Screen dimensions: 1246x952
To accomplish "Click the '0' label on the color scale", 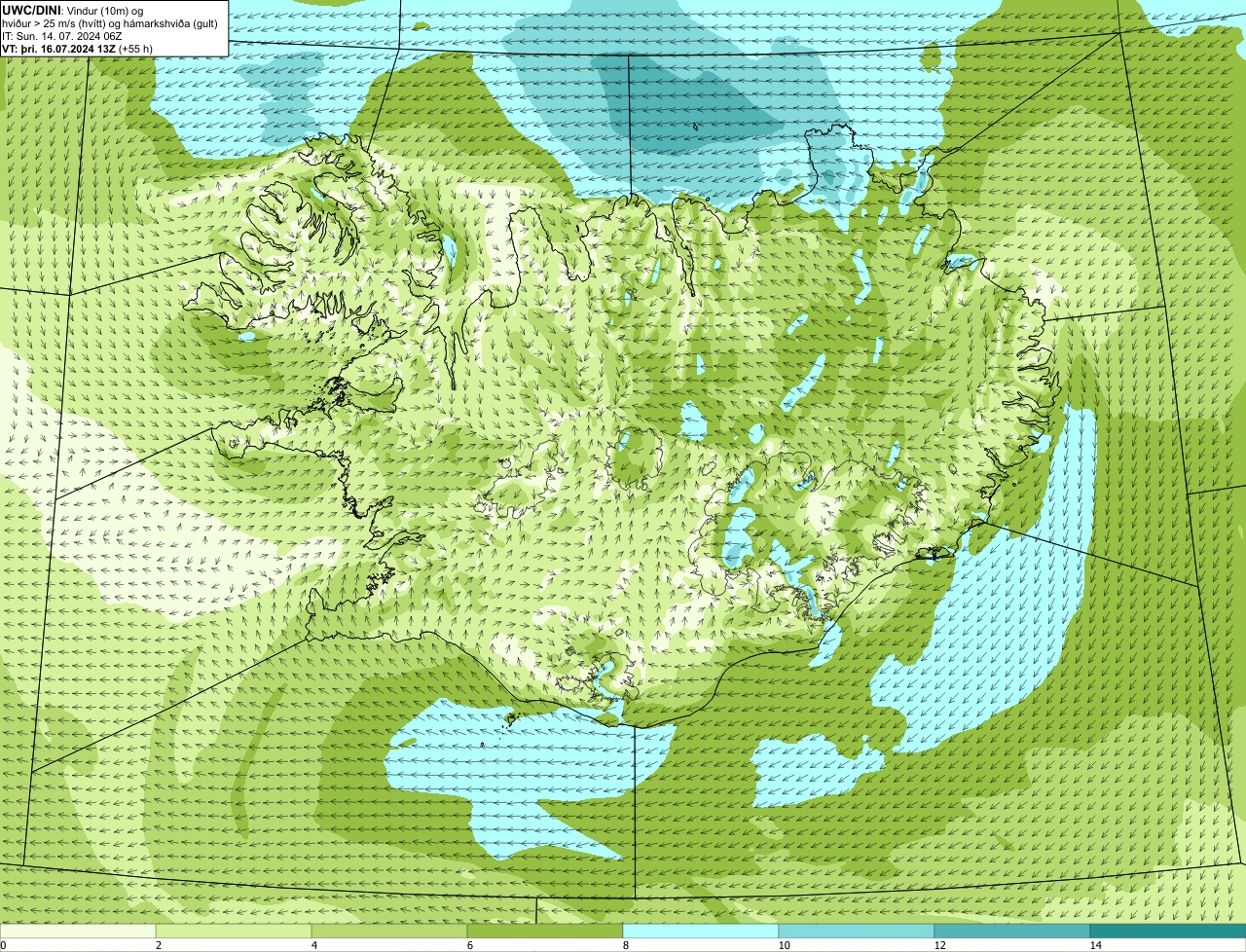I will pyautogui.click(x=3, y=945).
